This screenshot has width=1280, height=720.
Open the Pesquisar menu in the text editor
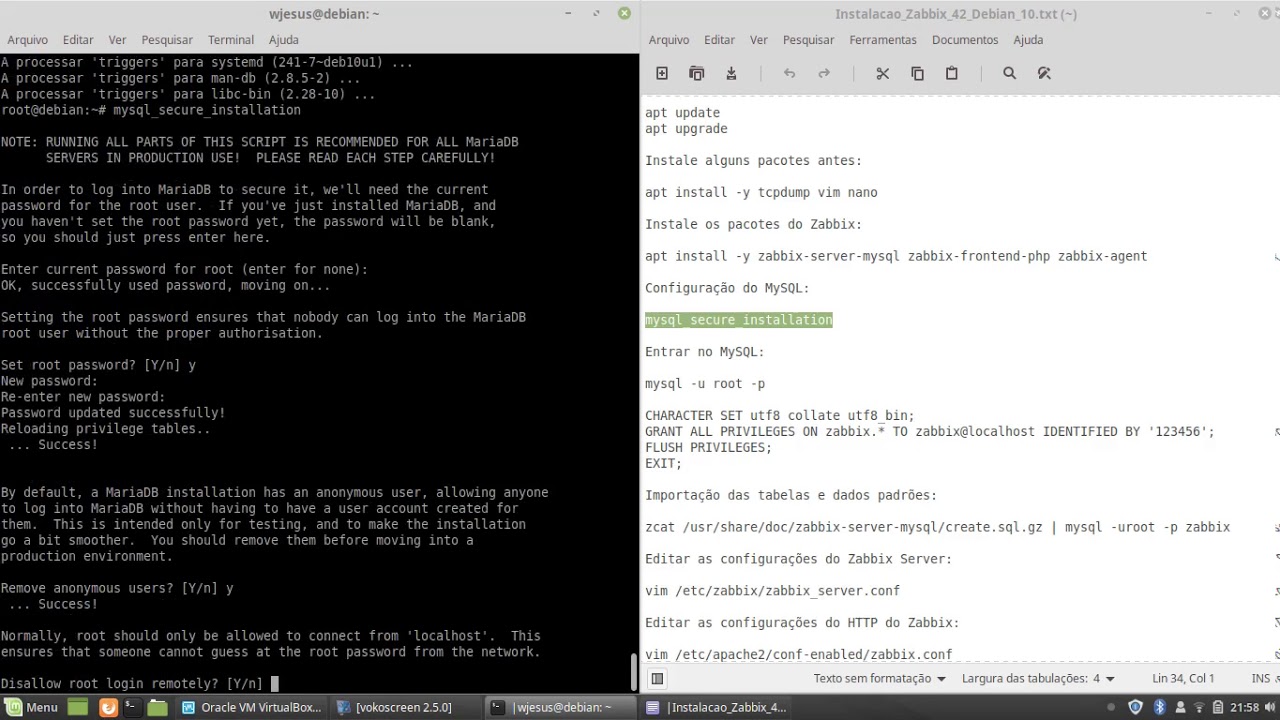pos(808,40)
